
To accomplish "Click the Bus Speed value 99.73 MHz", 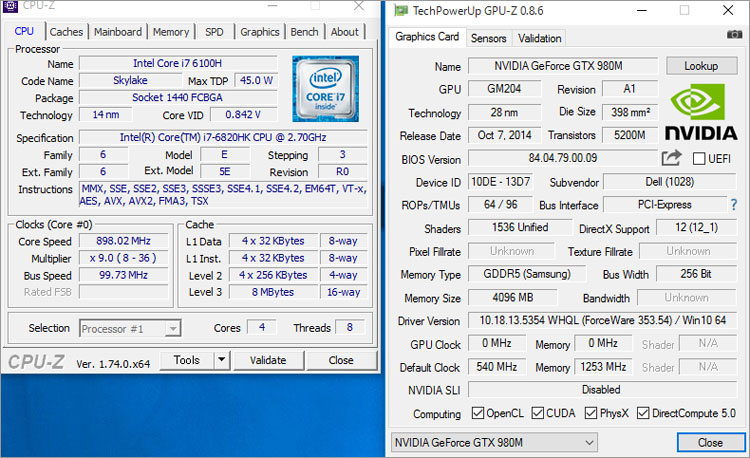I will [x=123, y=275].
